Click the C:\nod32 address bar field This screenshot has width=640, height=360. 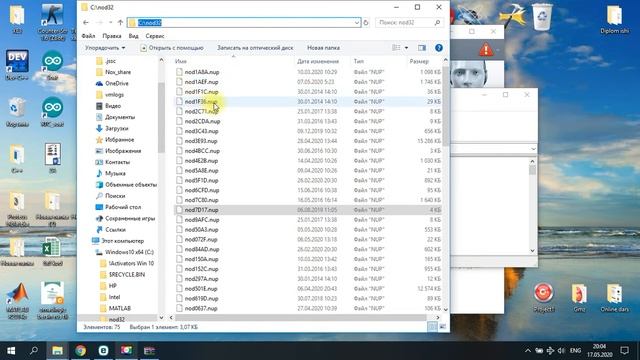click(x=244, y=22)
